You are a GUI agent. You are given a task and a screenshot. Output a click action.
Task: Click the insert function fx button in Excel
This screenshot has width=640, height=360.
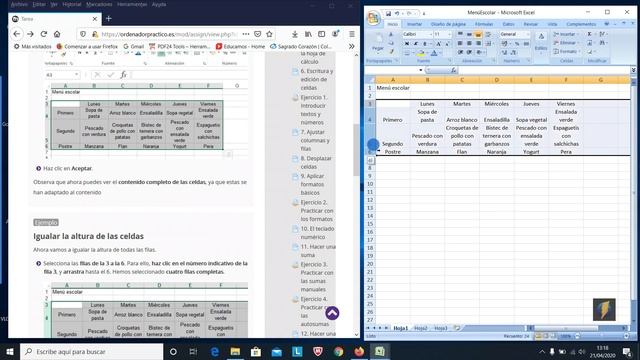(453, 70)
